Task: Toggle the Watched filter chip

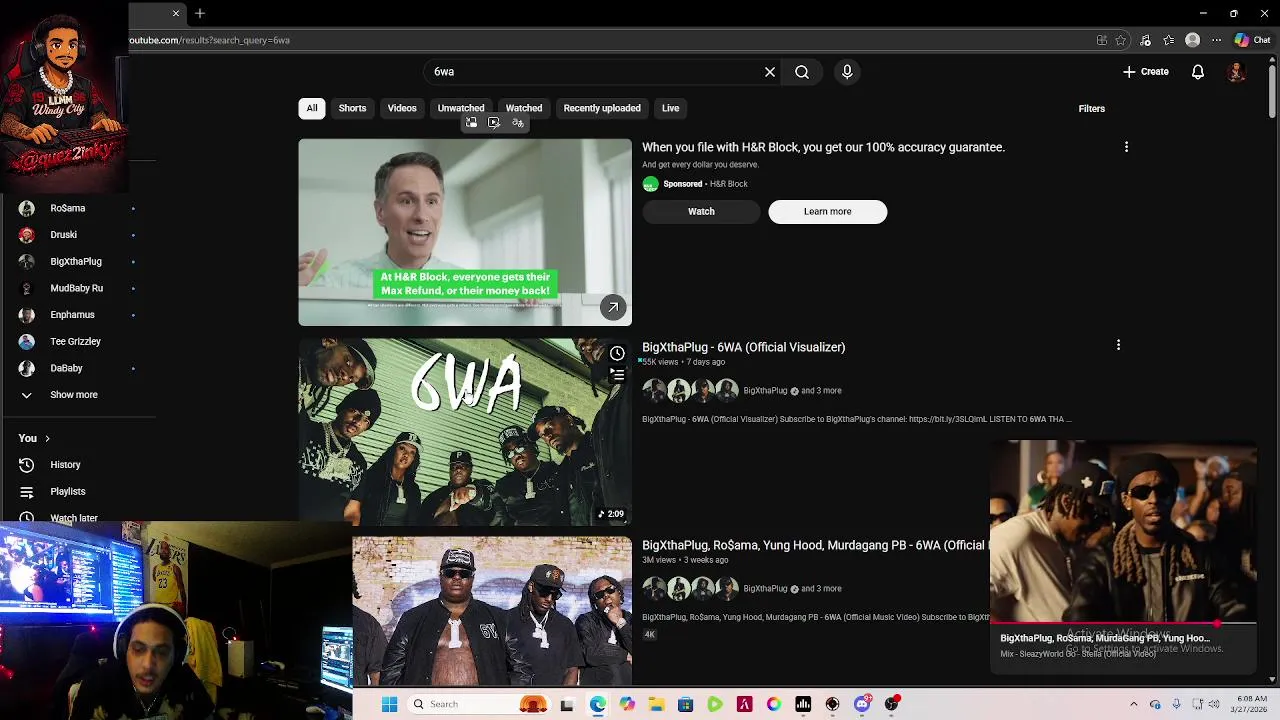Action: tap(524, 108)
